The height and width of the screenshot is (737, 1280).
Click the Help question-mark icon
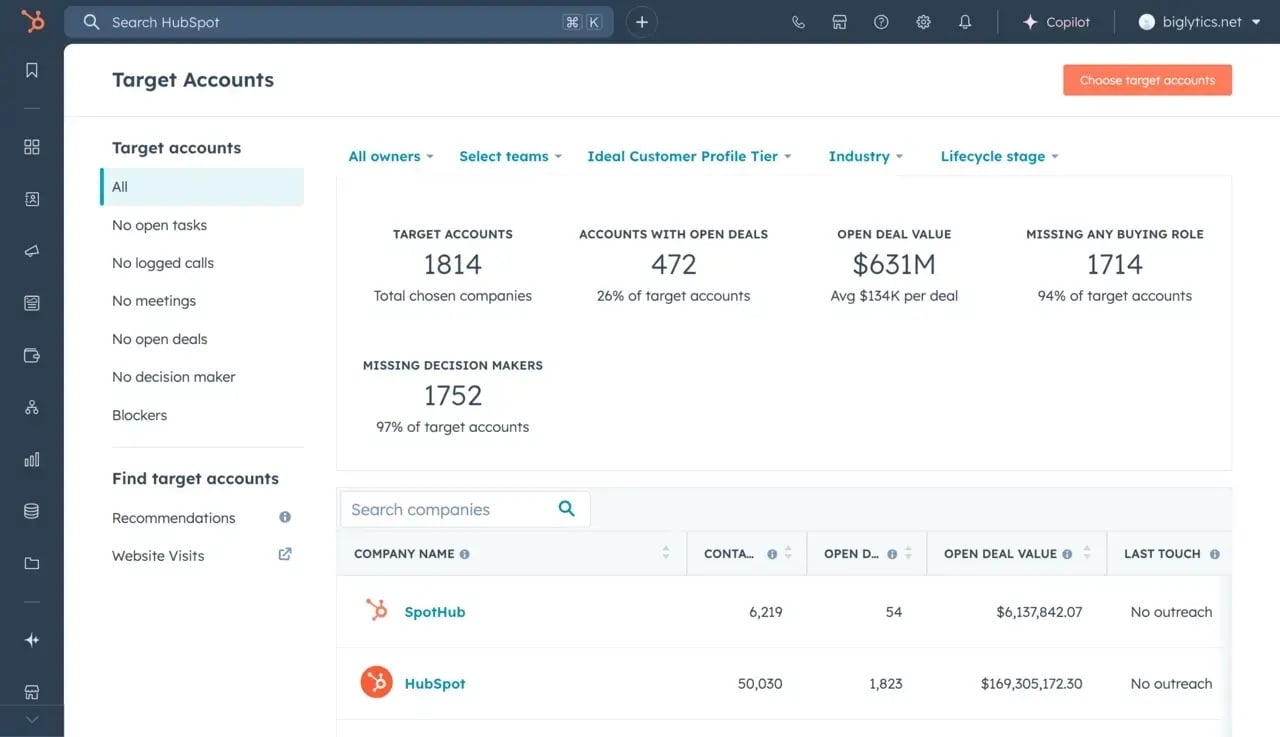click(880, 21)
